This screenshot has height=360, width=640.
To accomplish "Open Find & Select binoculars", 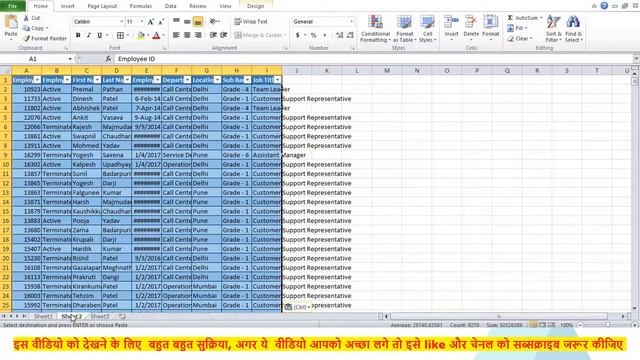I will [x=573, y=29].
